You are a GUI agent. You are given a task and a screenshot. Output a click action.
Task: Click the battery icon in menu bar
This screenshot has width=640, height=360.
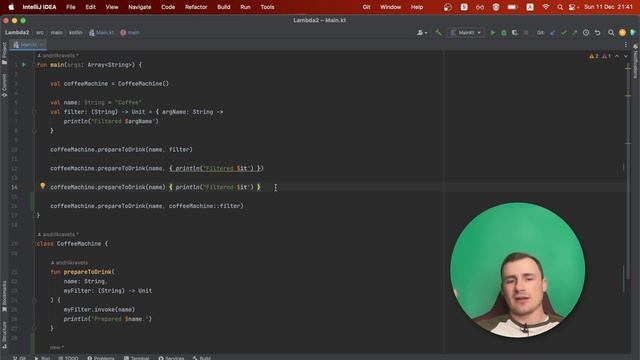click(512, 7)
